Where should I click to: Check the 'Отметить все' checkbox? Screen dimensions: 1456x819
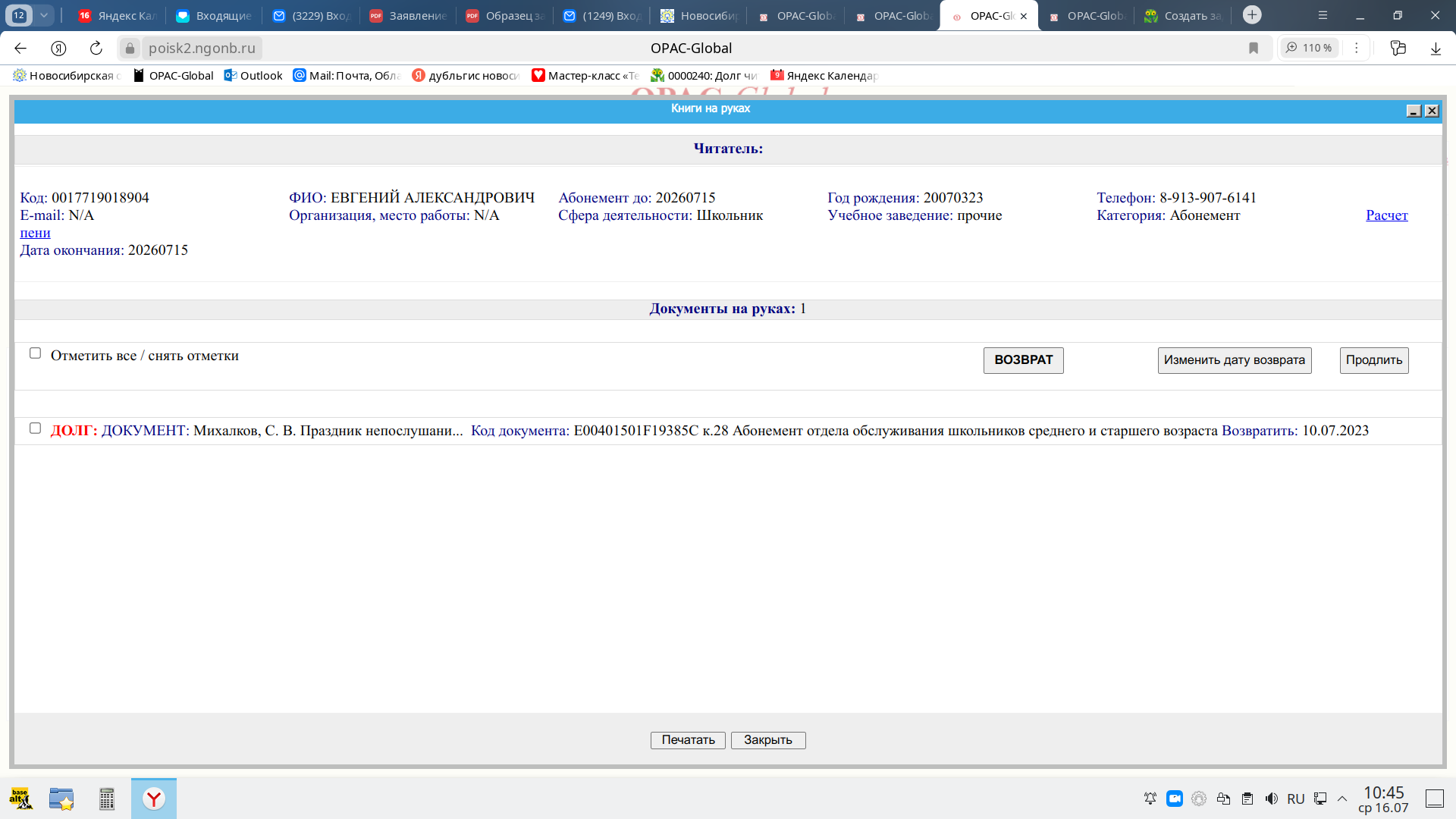pos(35,353)
